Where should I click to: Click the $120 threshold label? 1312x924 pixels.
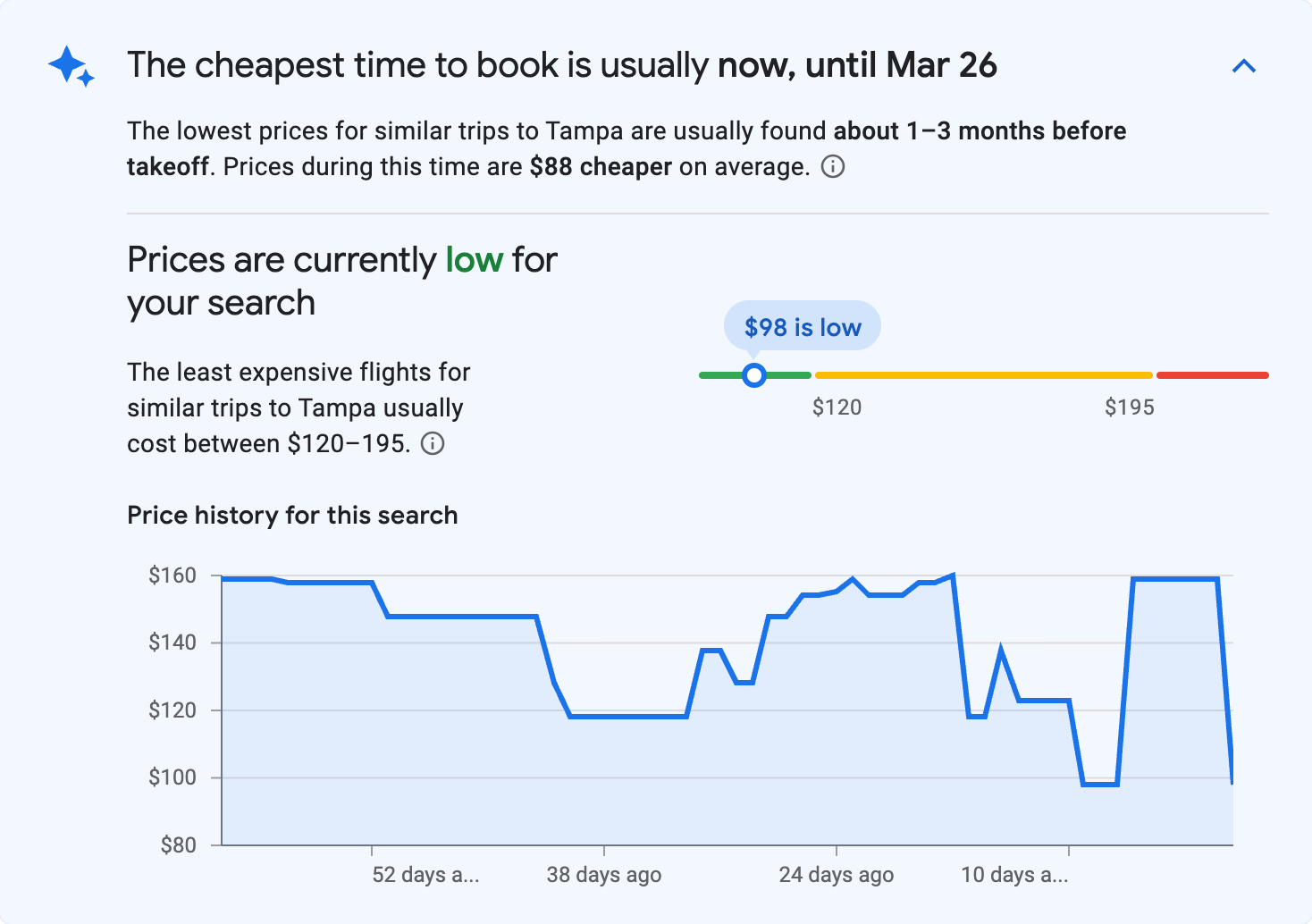pos(837,407)
